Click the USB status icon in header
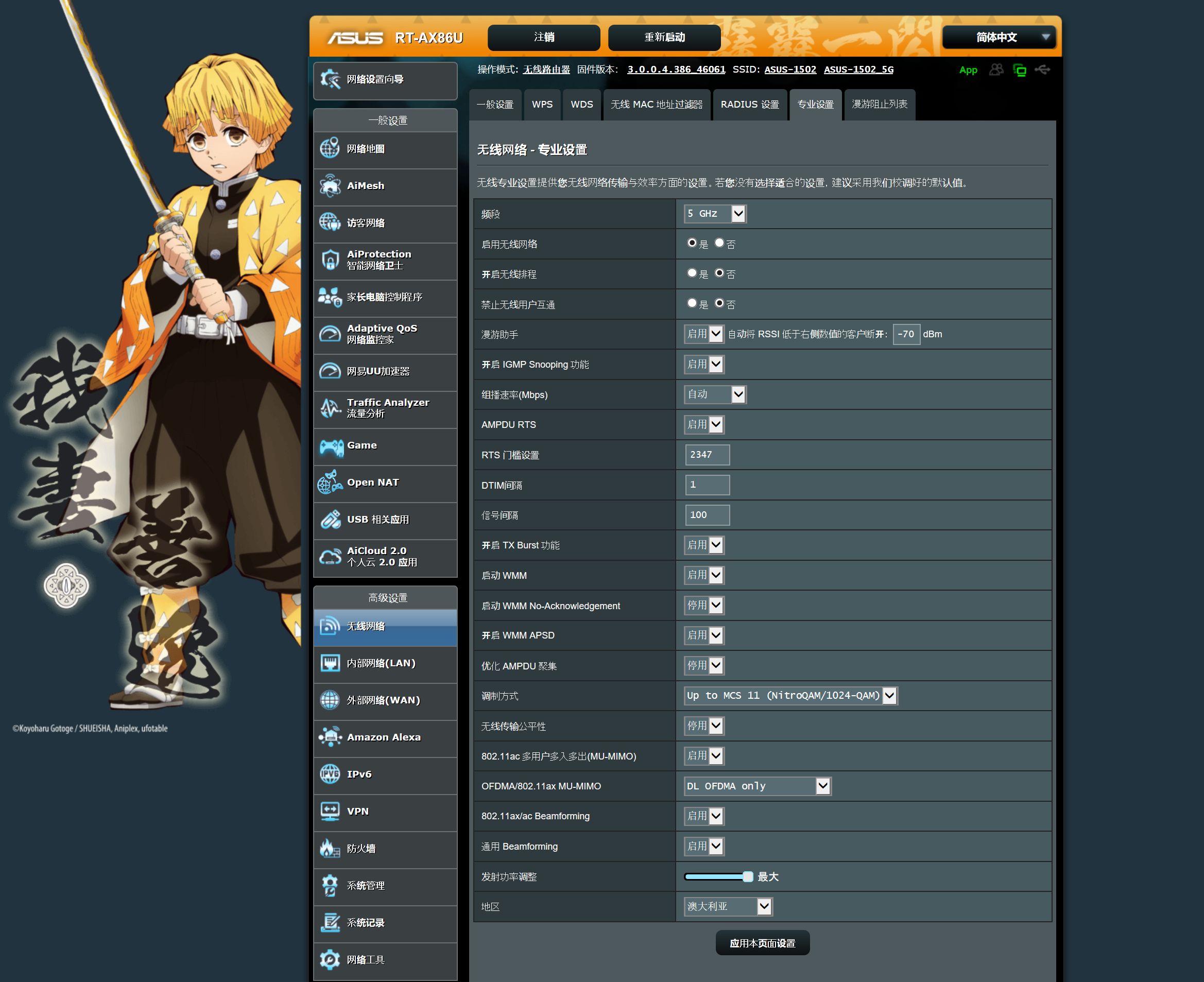Viewport: 1204px width, 982px height. (1042, 70)
